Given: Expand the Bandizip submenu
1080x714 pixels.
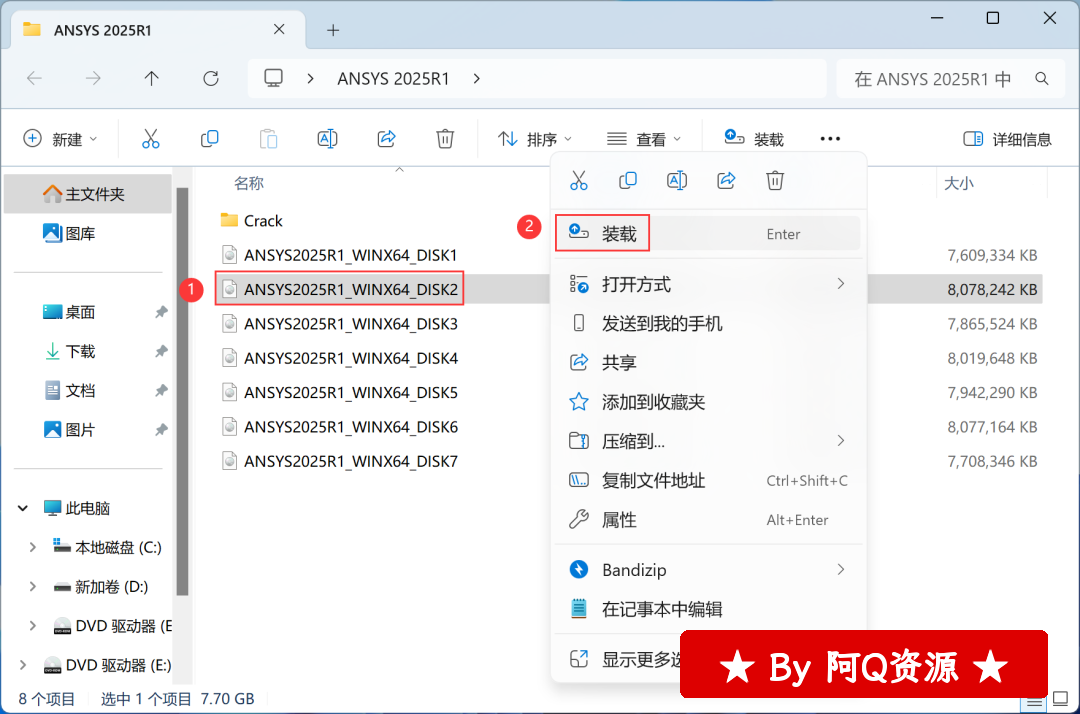Looking at the screenshot, I should pyautogui.click(x=840, y=569).
